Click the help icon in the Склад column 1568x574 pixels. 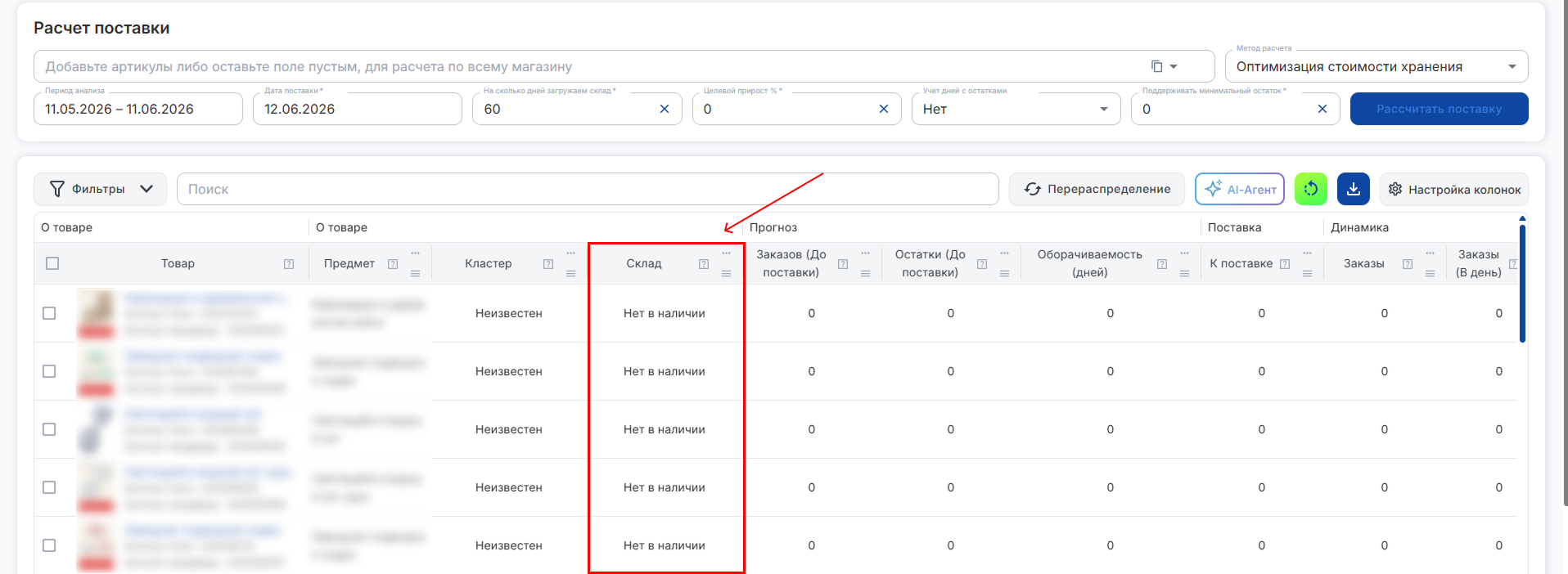click(x=704, y=264)
